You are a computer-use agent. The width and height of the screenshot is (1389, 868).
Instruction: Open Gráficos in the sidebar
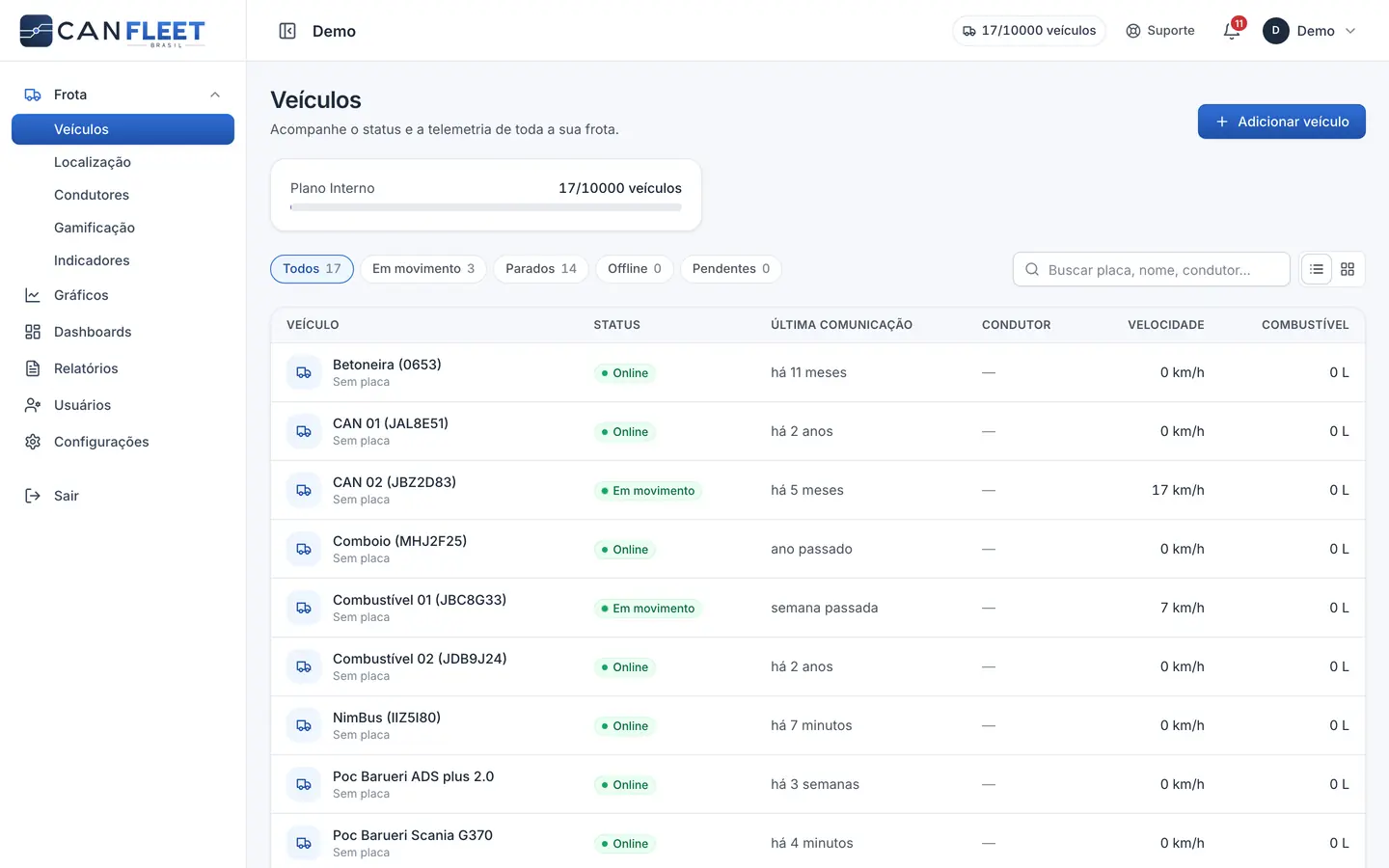tap(123, 295)
